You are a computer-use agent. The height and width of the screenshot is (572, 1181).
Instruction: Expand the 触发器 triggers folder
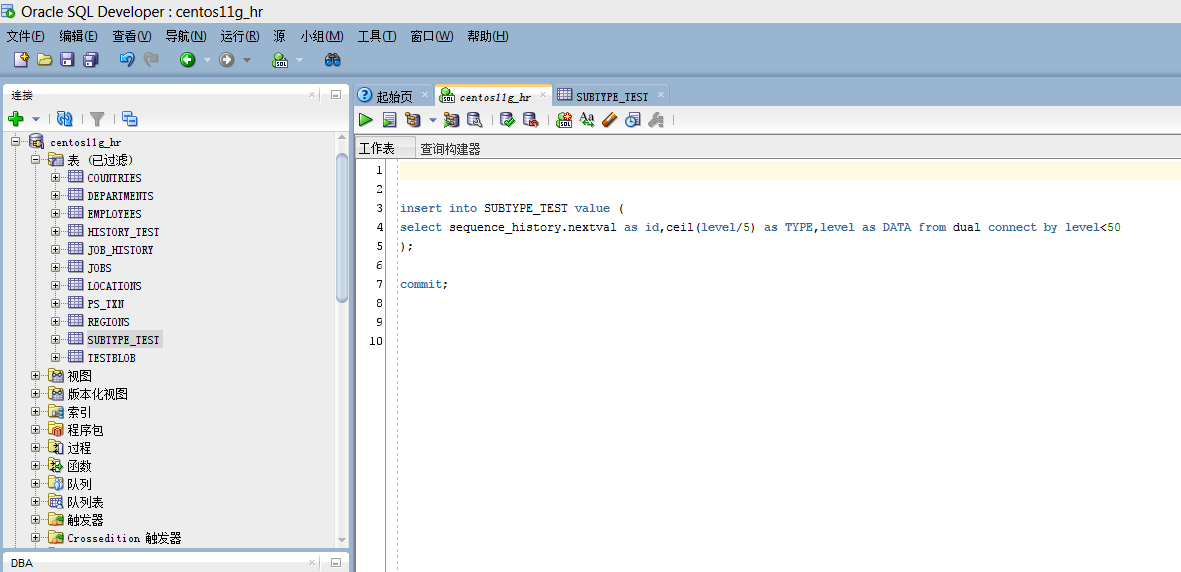[35, 520]
